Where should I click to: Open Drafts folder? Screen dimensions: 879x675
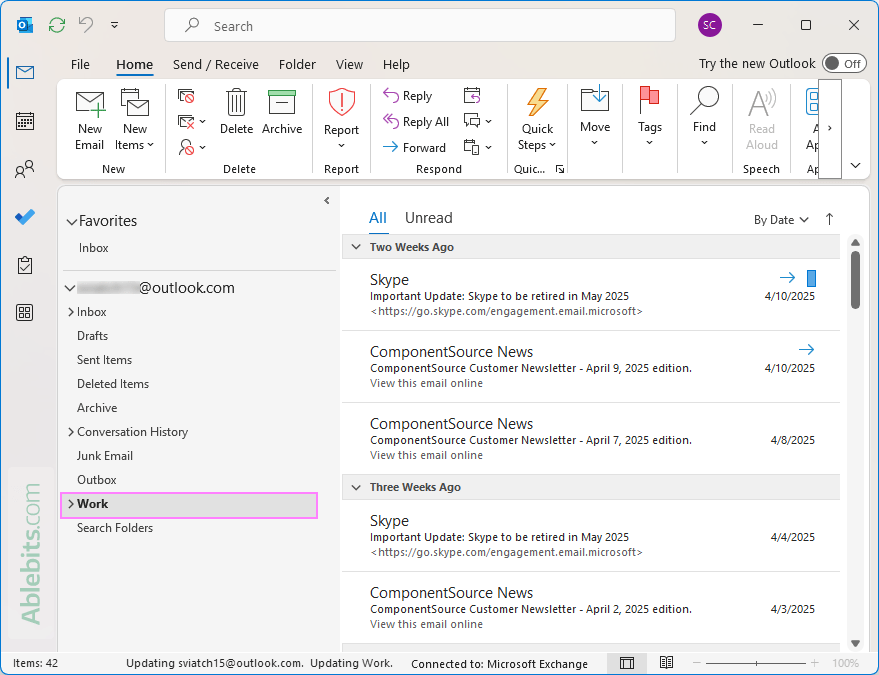click(x=92, y=336)
